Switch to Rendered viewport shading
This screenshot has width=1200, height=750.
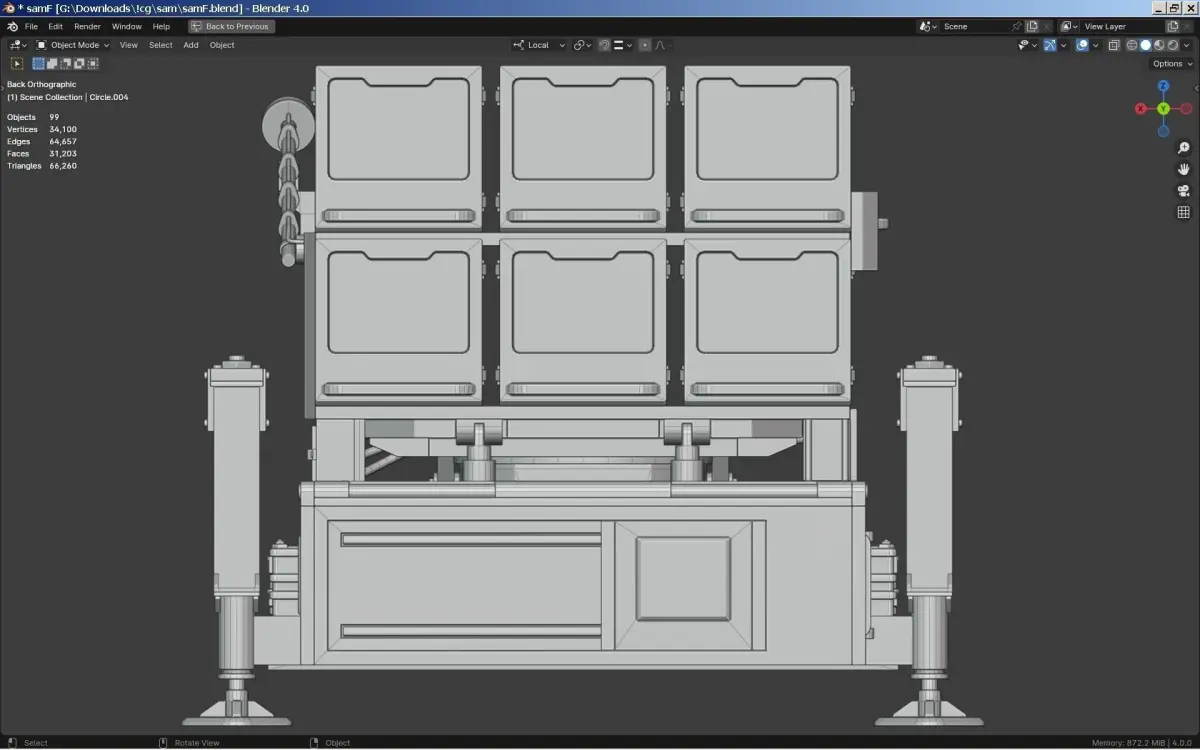(x=1173, y=45)
